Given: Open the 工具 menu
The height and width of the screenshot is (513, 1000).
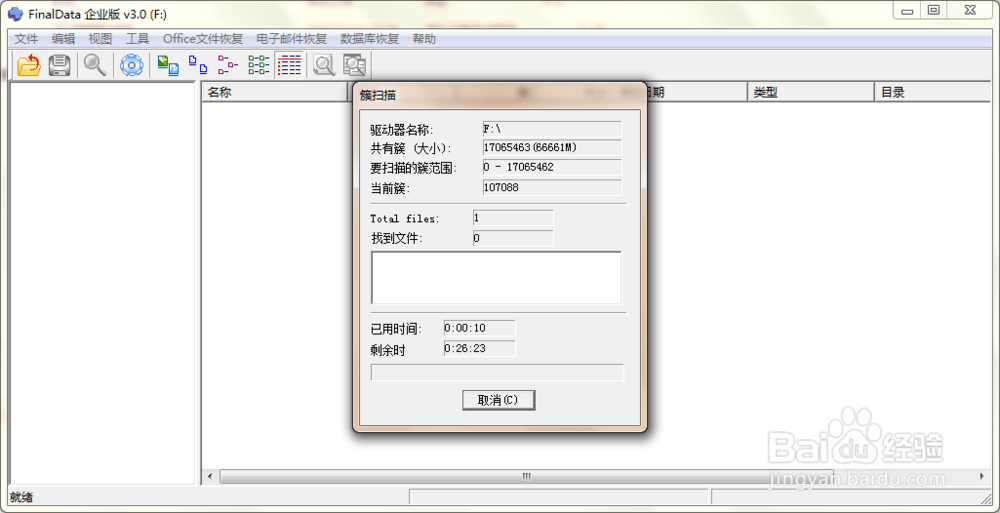Looking at the screenshot, I should tap(137, 39).
